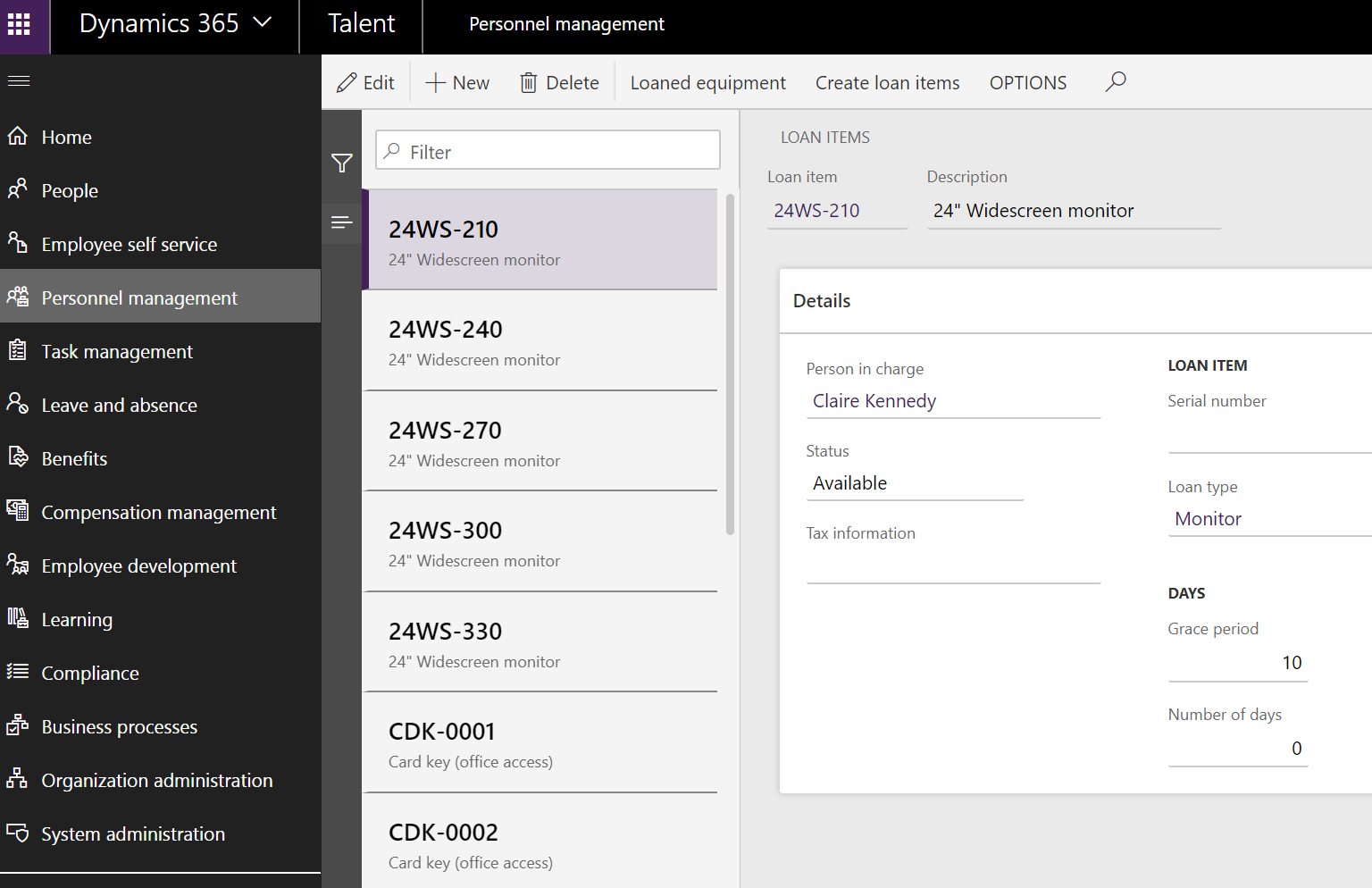Open the app launcher waffle icon
This screenshot has height=888, width=1372.
point(19,24)
